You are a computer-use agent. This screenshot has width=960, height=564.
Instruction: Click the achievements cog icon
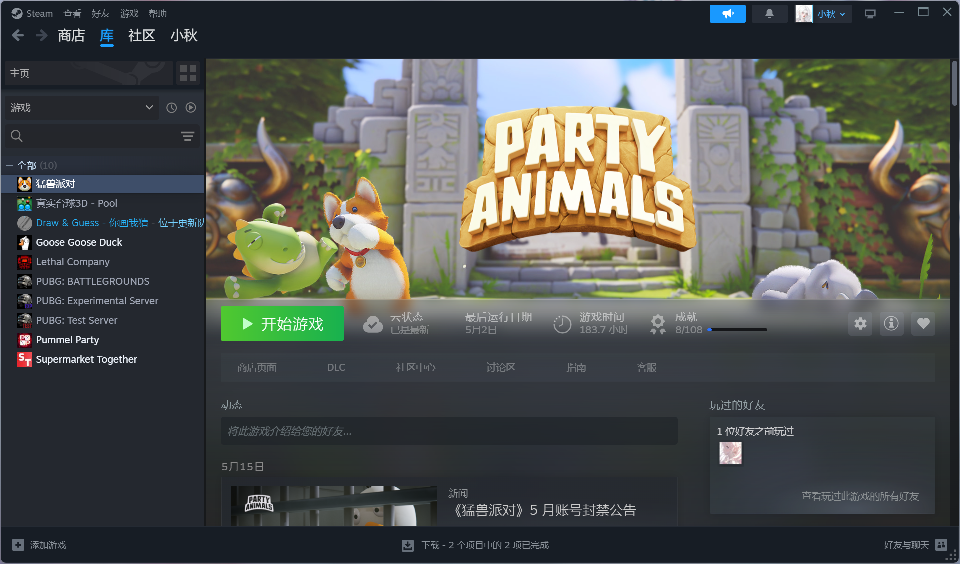click(658, 324)
